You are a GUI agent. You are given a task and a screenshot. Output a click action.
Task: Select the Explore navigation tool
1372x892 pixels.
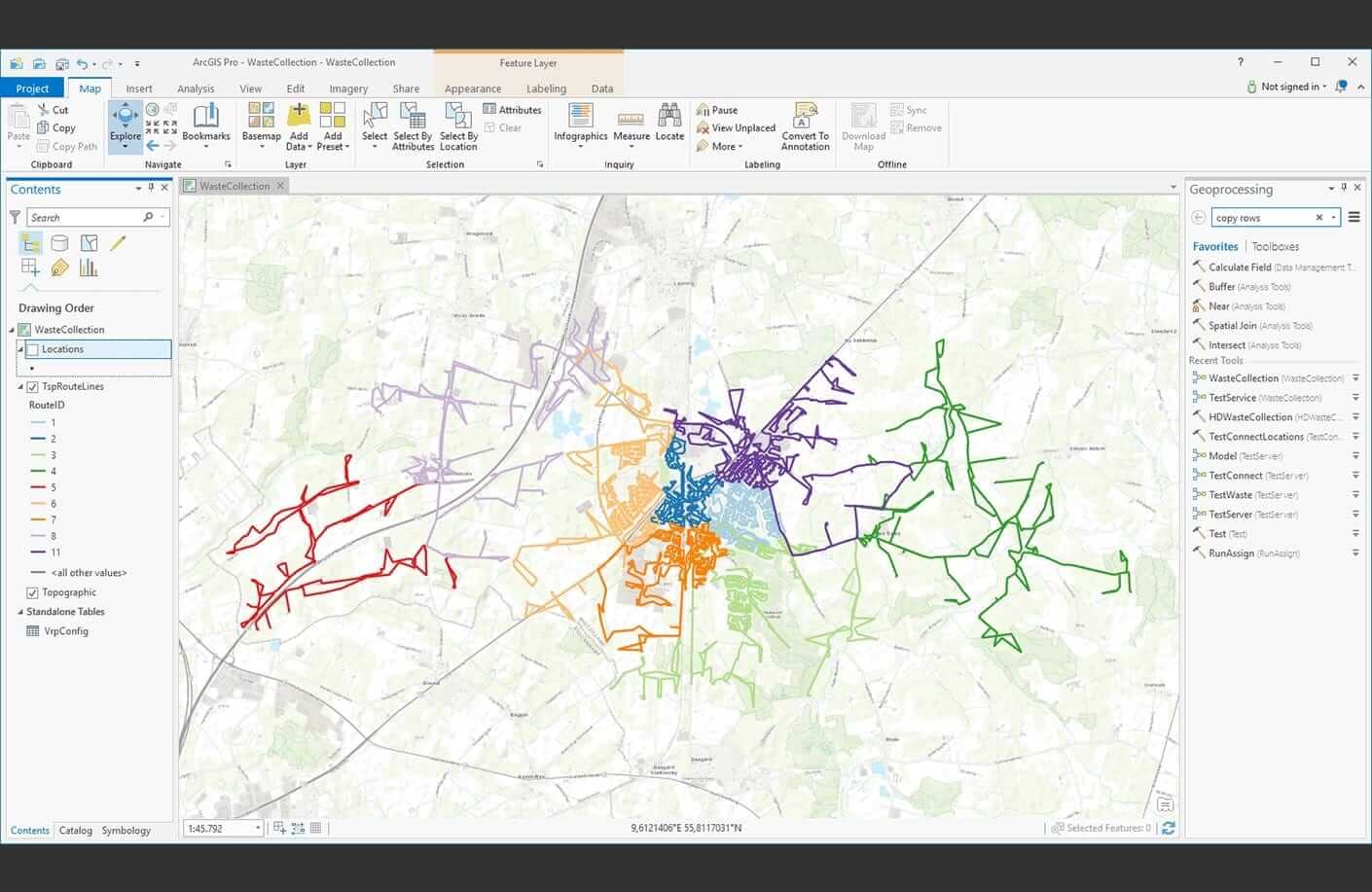[125, 125]
